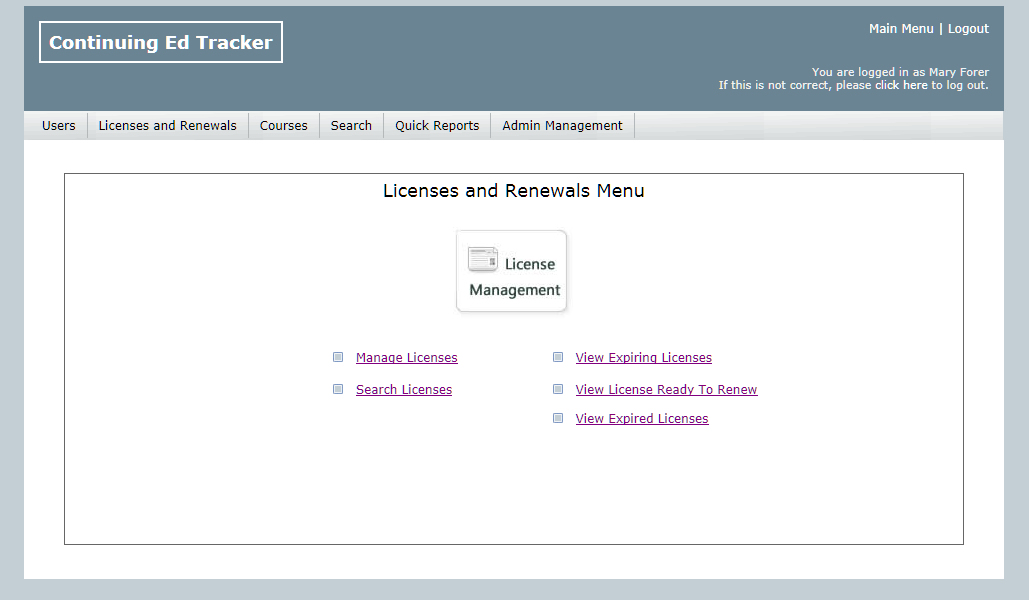The height and width of the screenshot is (600, 1029).
Task: Click the bullet icon beside Manage Licenses
Action: tap(338, 357)
